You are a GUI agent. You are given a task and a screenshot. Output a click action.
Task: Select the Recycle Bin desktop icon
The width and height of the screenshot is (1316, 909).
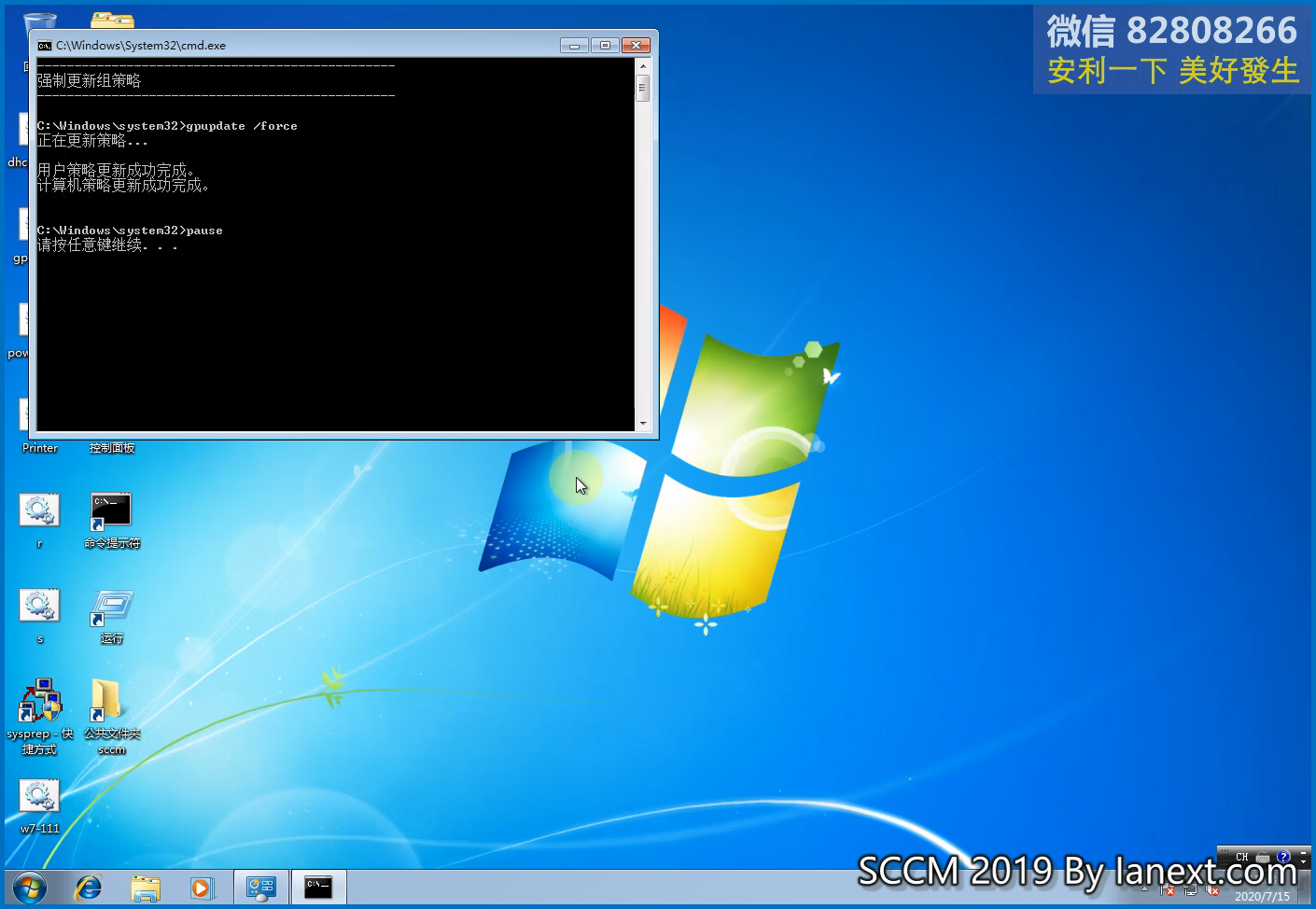click(39, 21)
